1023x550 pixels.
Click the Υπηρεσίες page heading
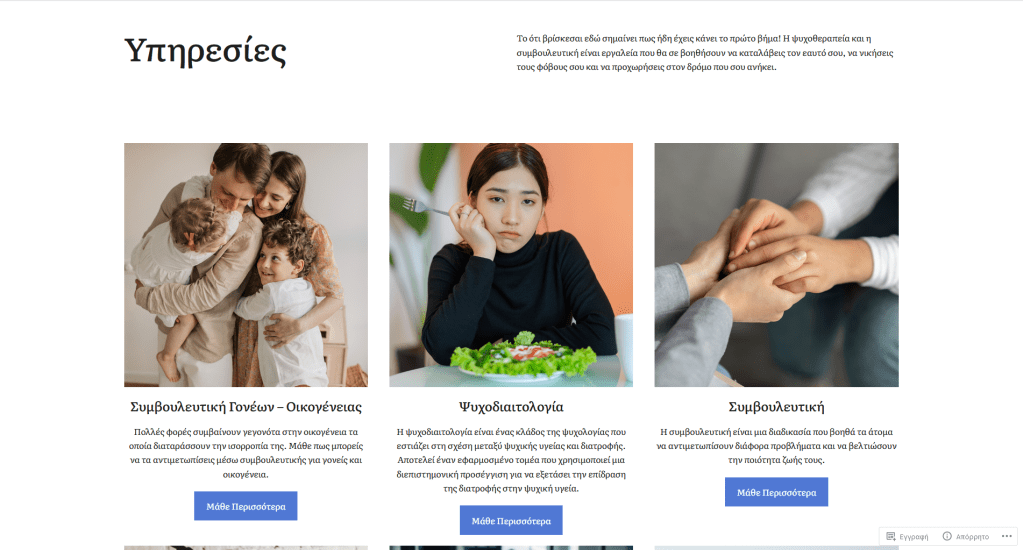(206, 51)
